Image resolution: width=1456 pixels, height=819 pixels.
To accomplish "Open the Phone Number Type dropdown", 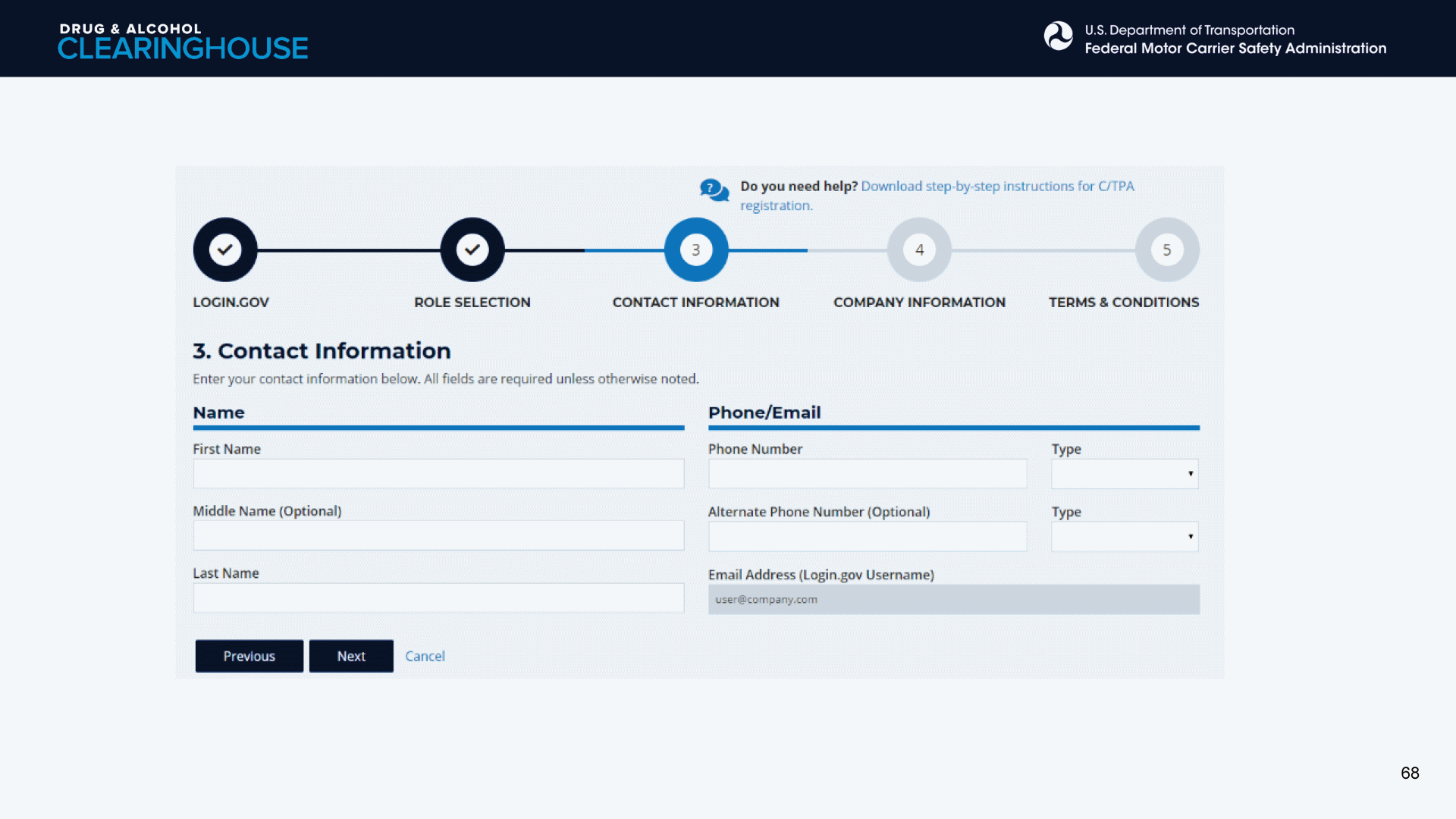I will 1124,474.
